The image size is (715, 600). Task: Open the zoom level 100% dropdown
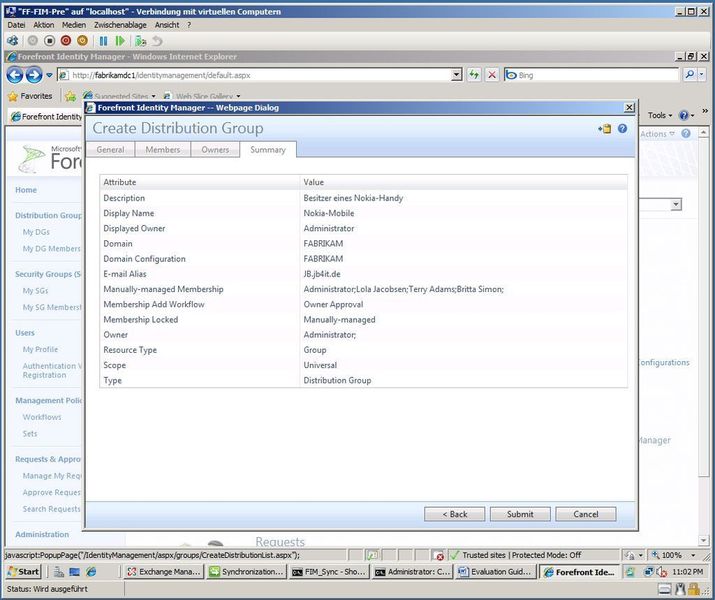[693, 555]
